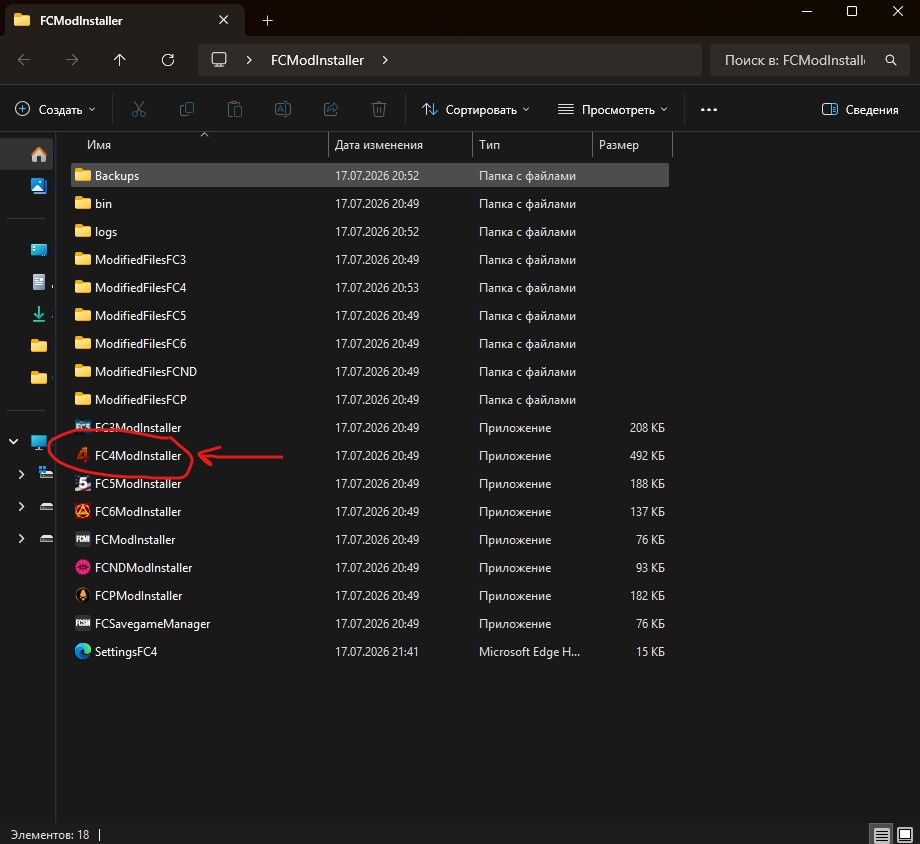Sort by Размер column header
This screenshot has width=920, height=844.
(632, 144)
